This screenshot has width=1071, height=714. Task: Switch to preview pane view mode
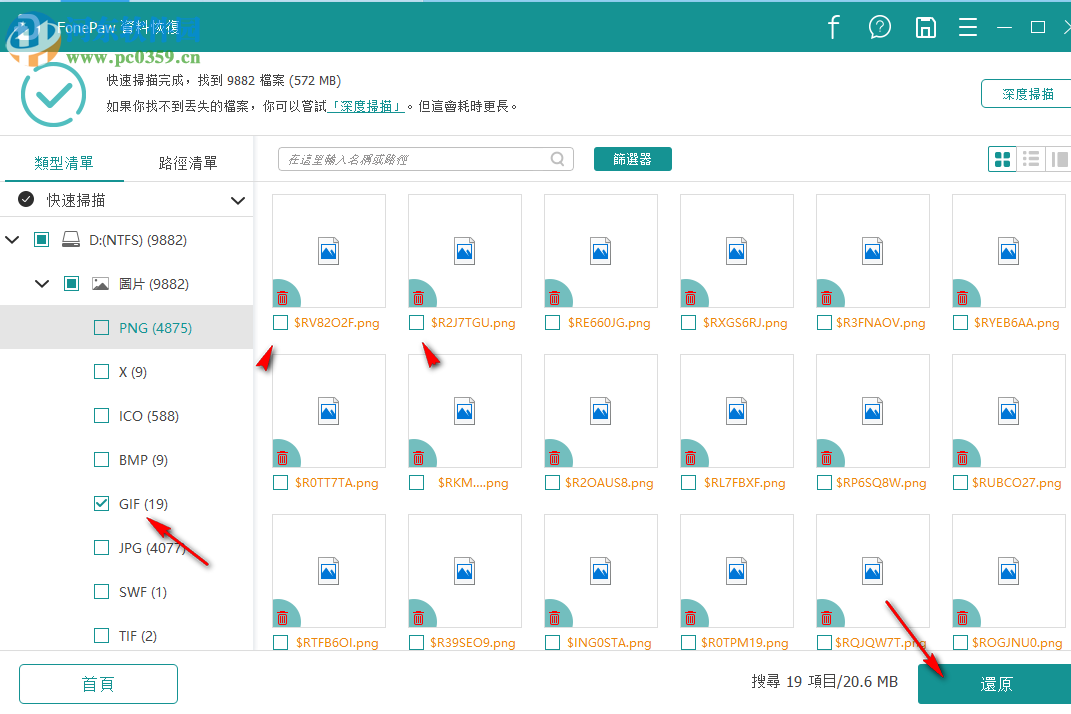(1060, 158)
